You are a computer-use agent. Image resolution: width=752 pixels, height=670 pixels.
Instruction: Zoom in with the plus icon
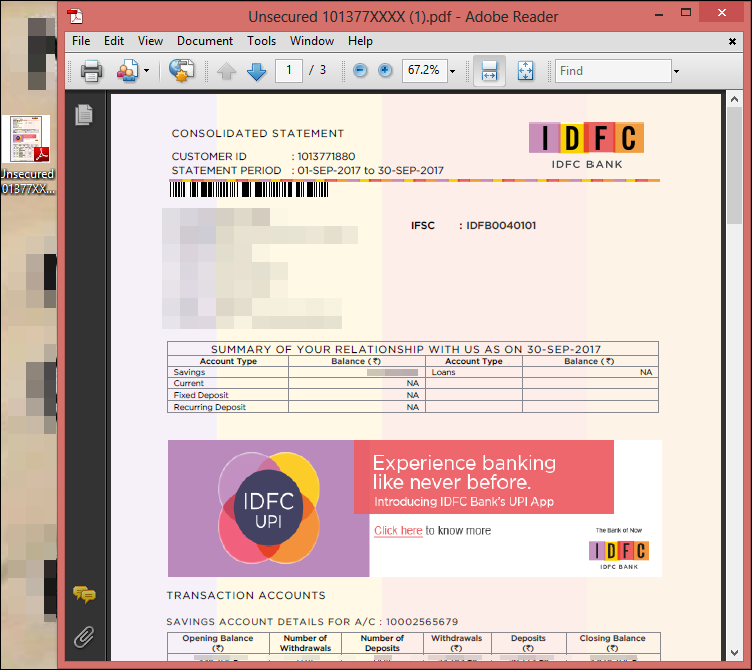pyautogui.click(x=385, y=71)
